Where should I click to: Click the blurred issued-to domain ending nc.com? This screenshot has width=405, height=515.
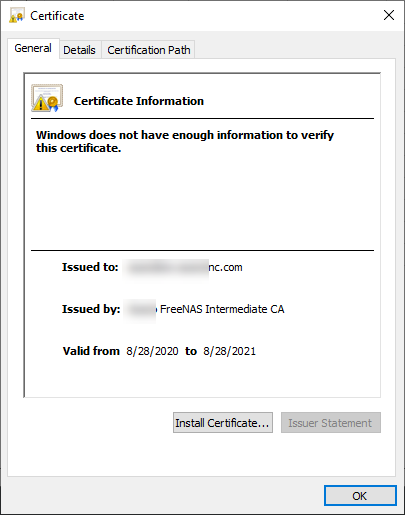183,267
